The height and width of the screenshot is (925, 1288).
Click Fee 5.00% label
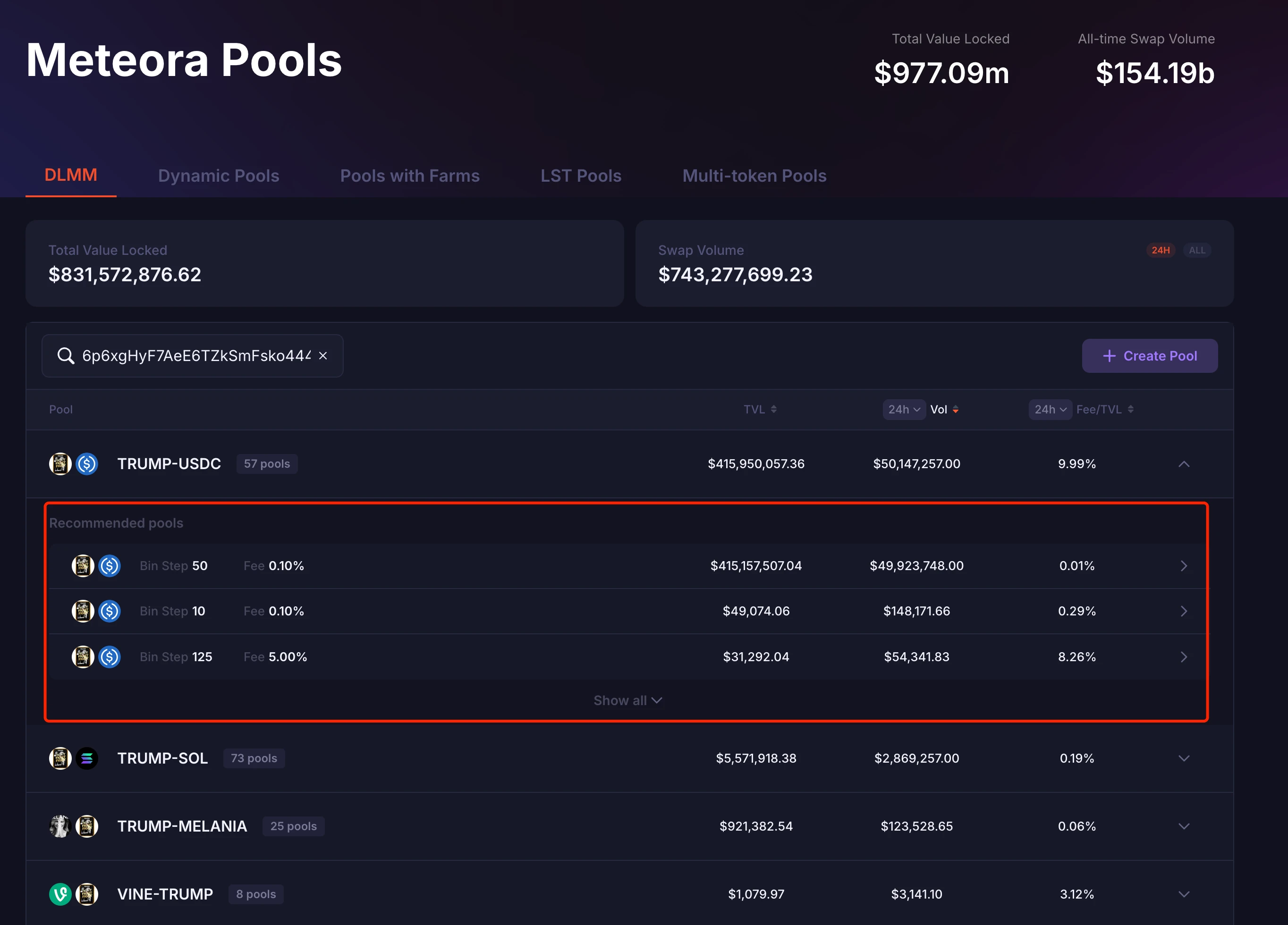pyautogui.click(x=275, y=656)
